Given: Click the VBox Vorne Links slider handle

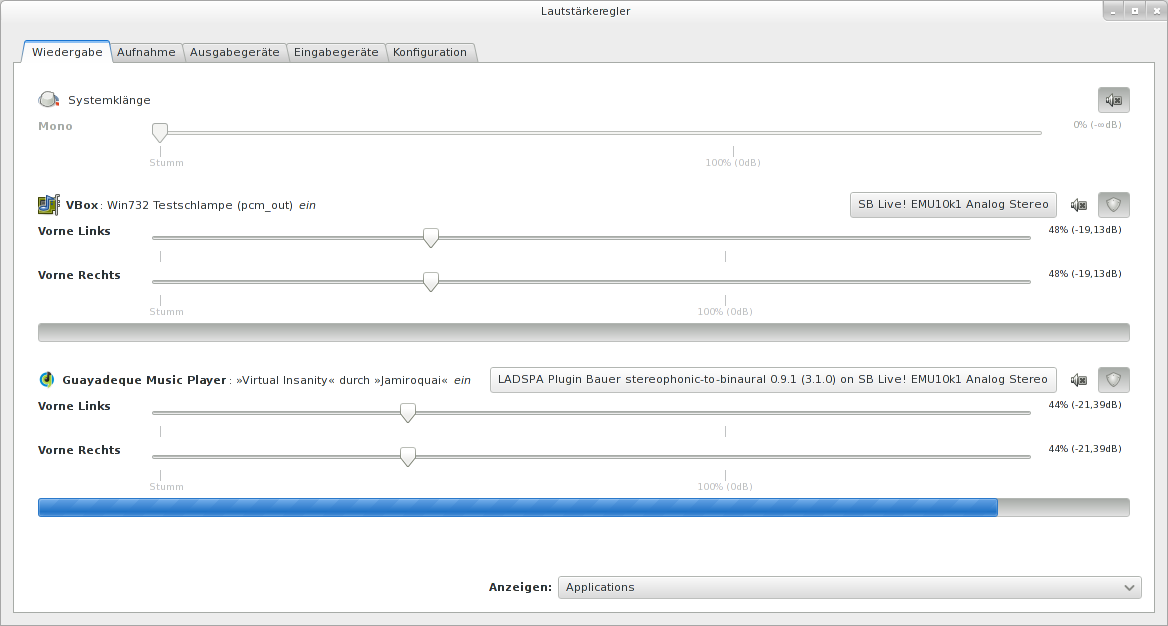Looking at the screenshot, I should pyautogui.click(x=431, y=238).
